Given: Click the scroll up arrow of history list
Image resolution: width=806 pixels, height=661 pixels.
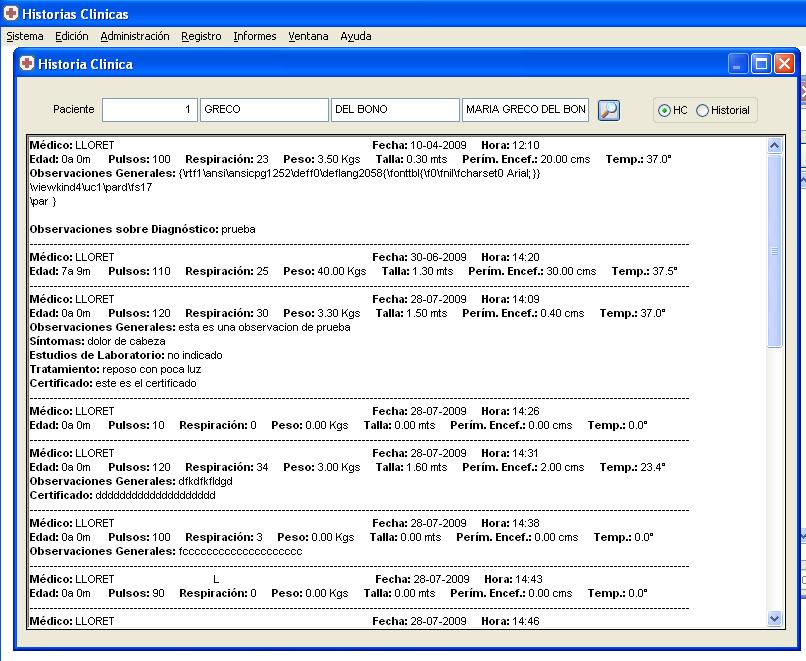Looking at the screenshot, I should tap(774, 146).
